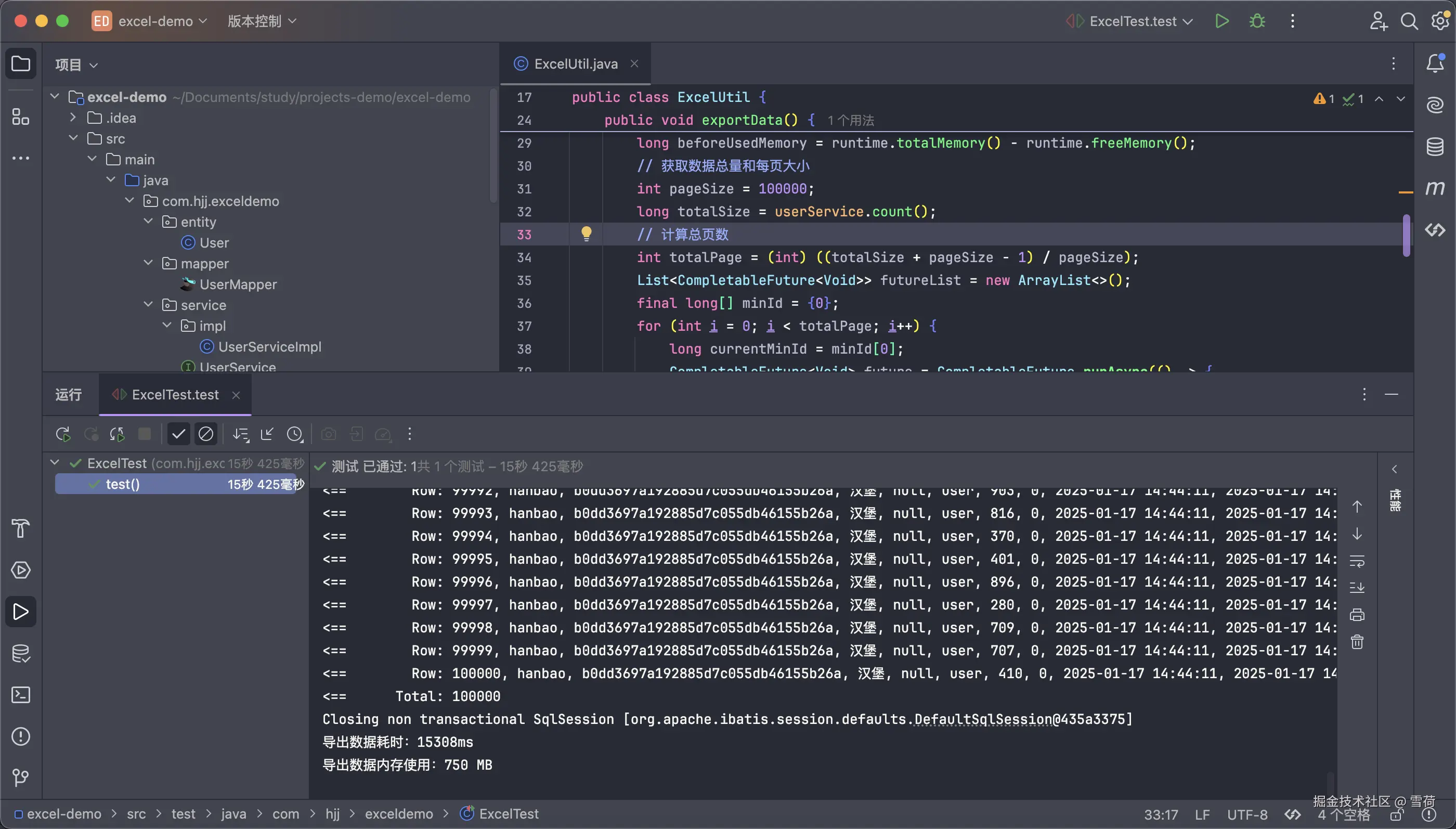The image size is (1456, 829).
Task: Open the Maven tool window icon
Action: (x=1434, y=188)
